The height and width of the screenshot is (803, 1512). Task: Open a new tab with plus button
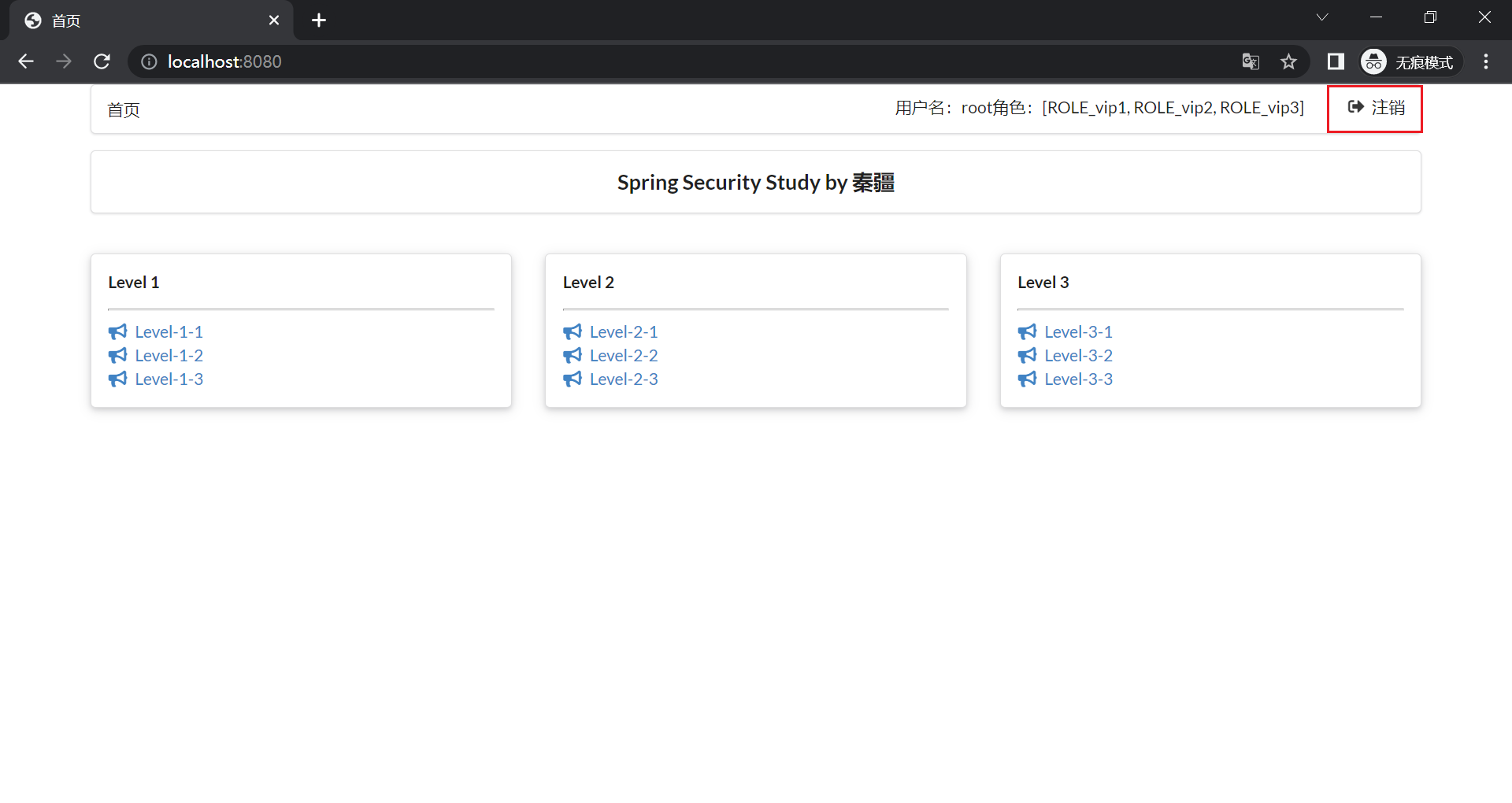coord(319,20)
